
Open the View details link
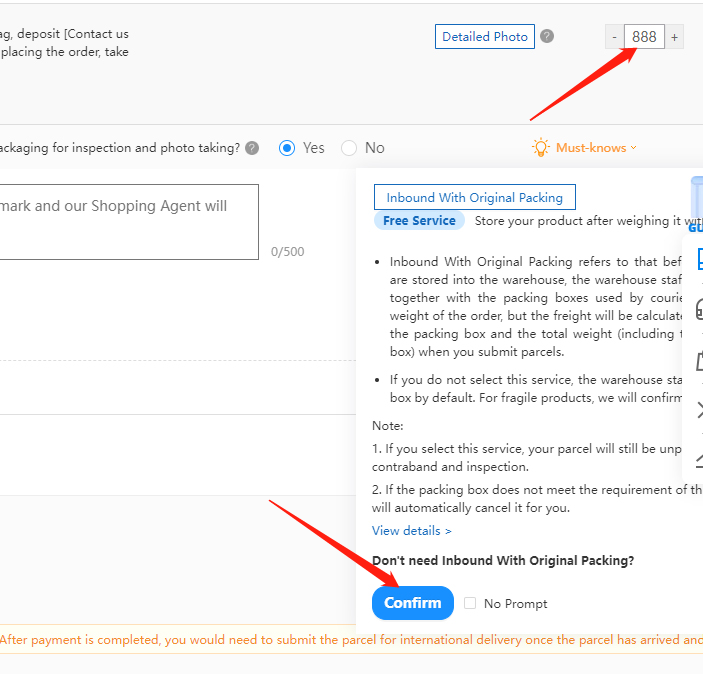pos(411,531)
